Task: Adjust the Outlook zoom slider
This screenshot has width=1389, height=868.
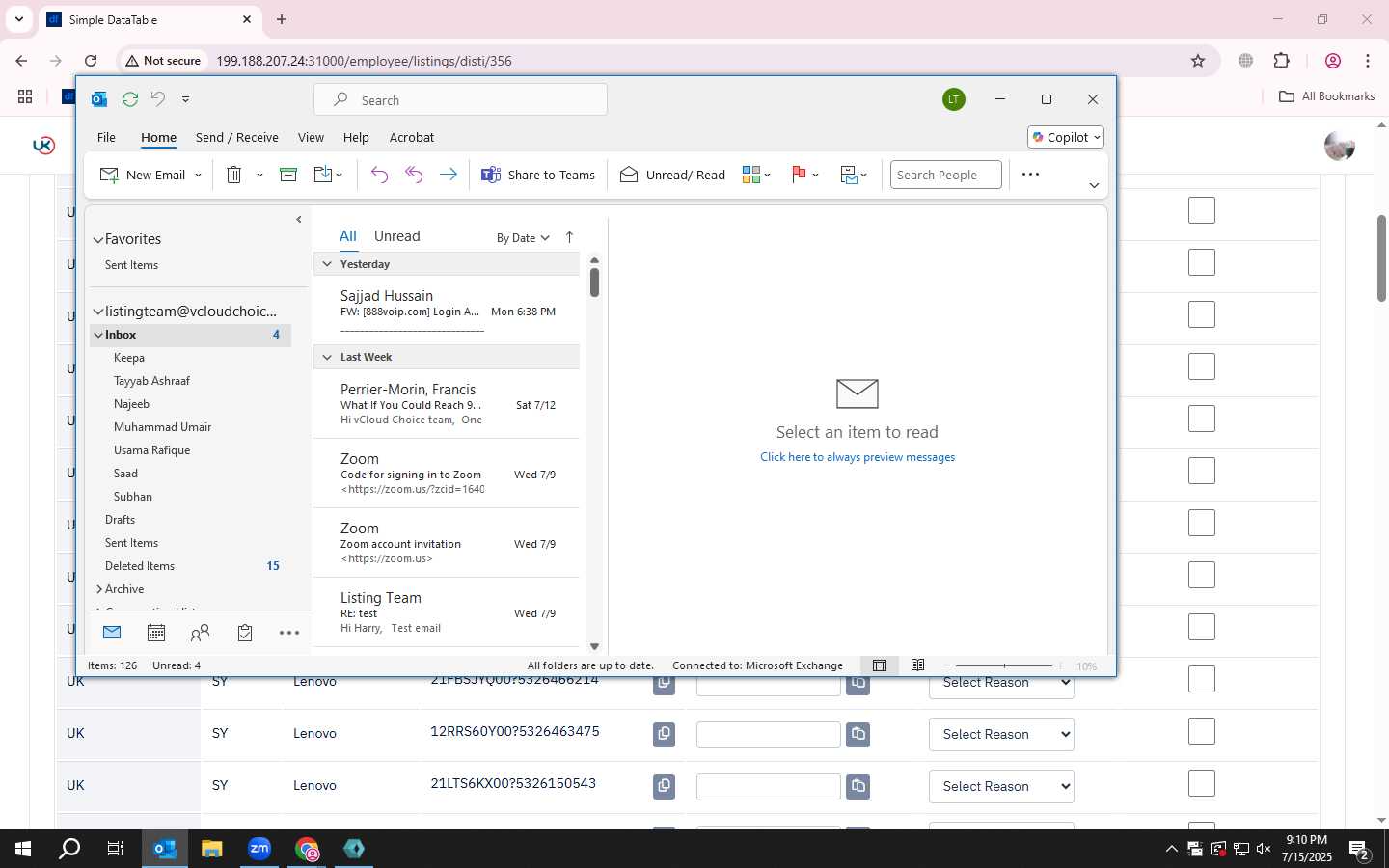Action: coord(1004,665)
